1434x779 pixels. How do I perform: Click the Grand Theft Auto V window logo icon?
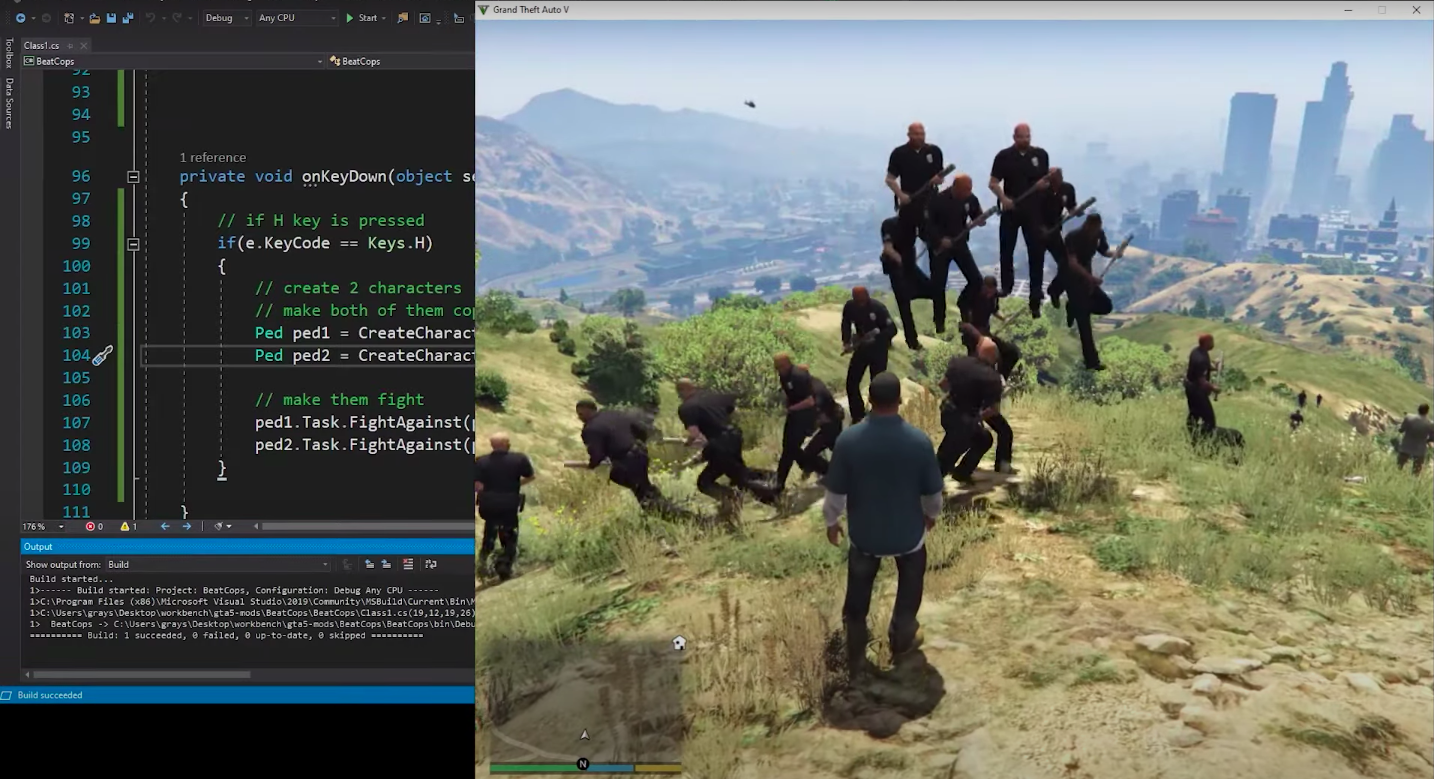pos(485,10)
